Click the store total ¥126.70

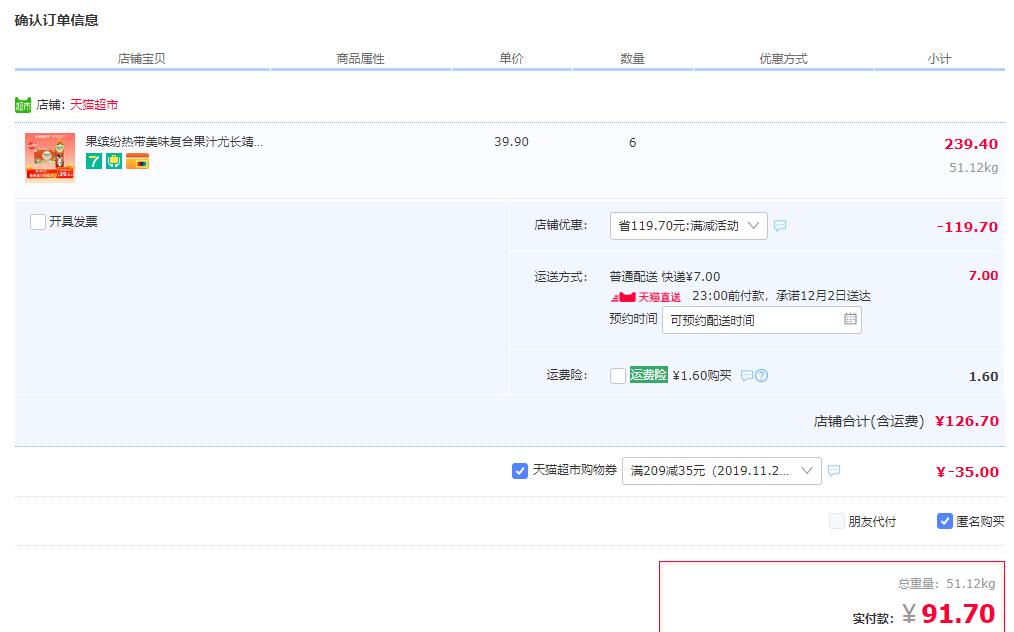click(x=967, y=421)
